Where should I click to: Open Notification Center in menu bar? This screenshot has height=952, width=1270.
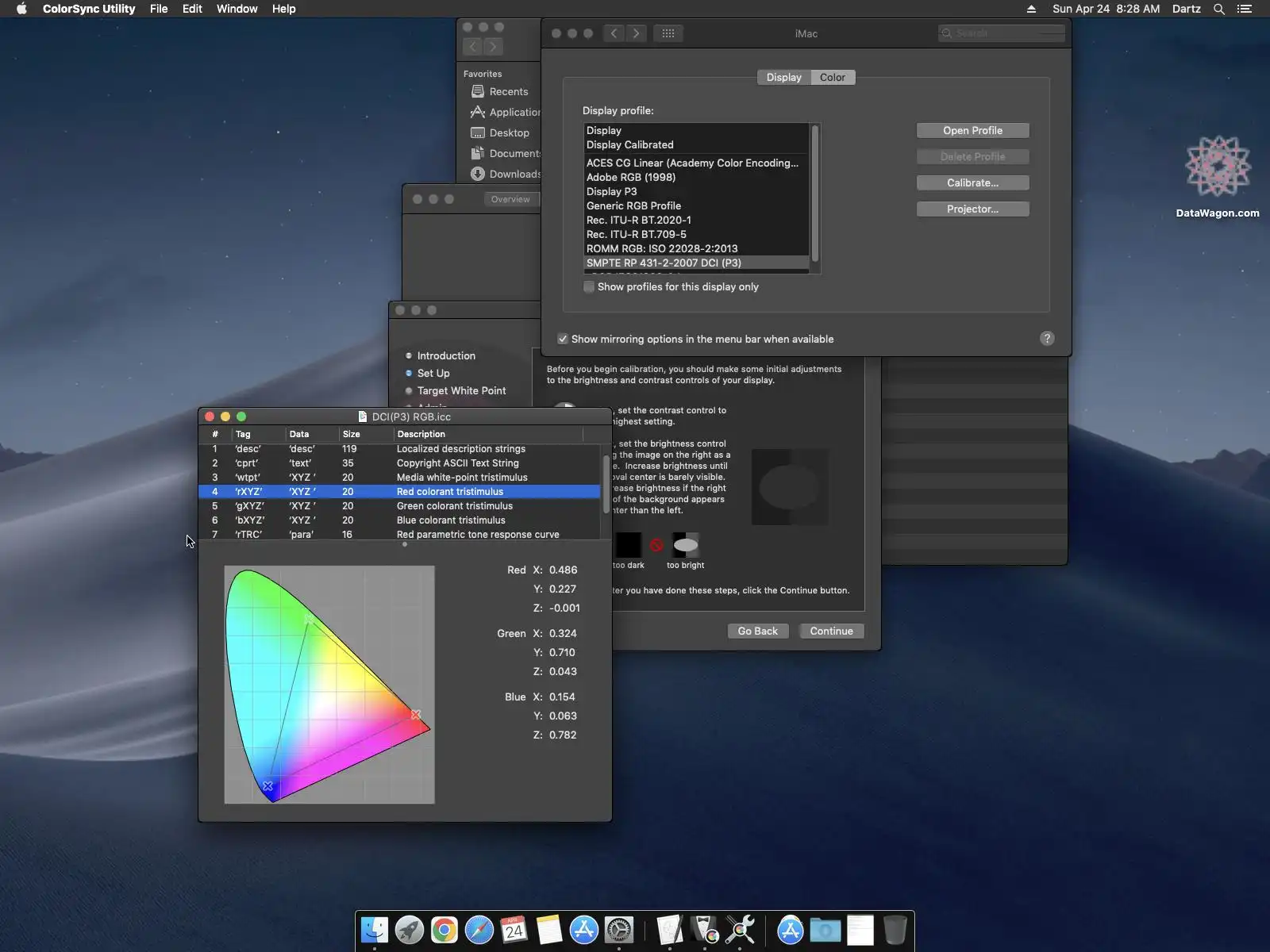[1245, 9]
